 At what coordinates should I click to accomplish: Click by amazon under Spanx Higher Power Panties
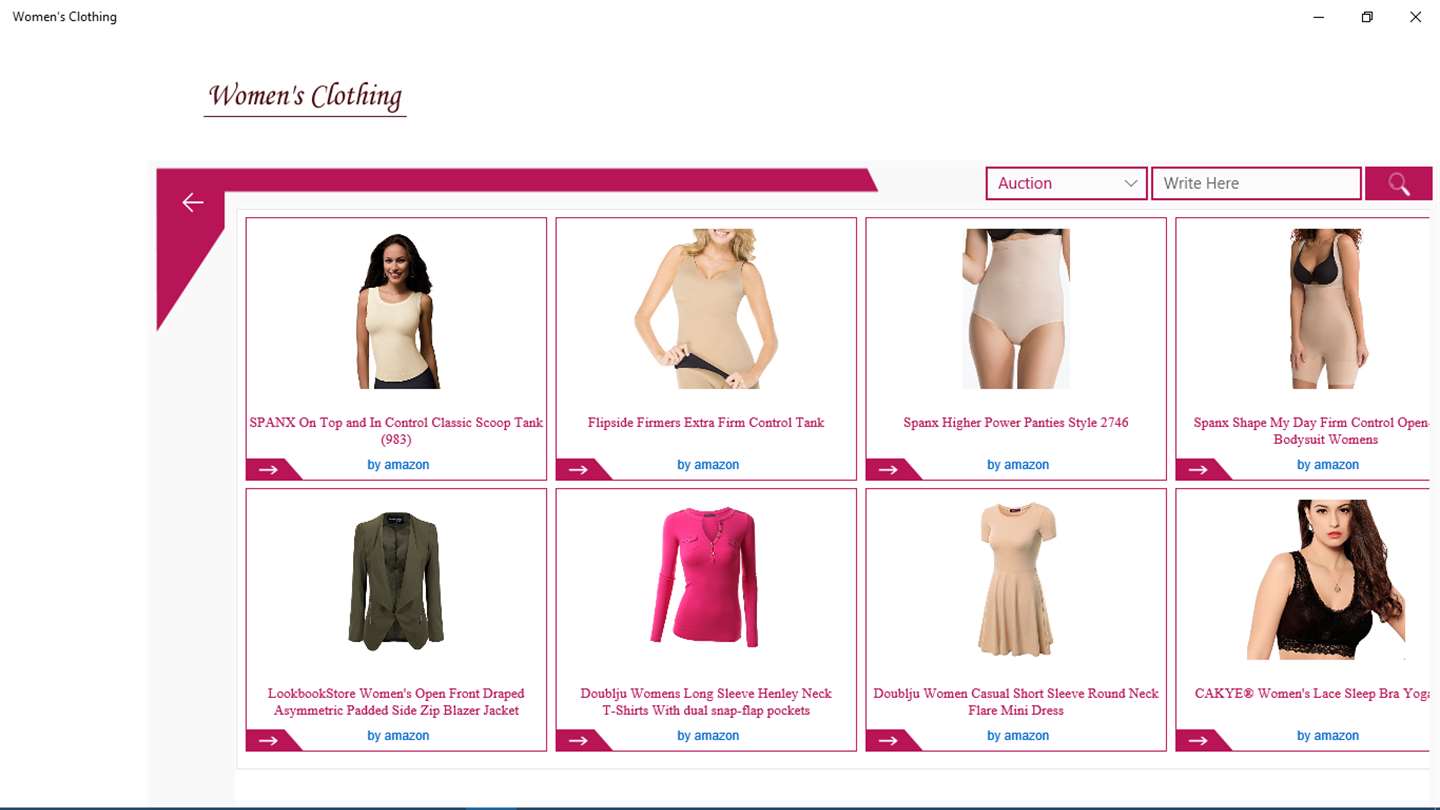(1018, 465)
